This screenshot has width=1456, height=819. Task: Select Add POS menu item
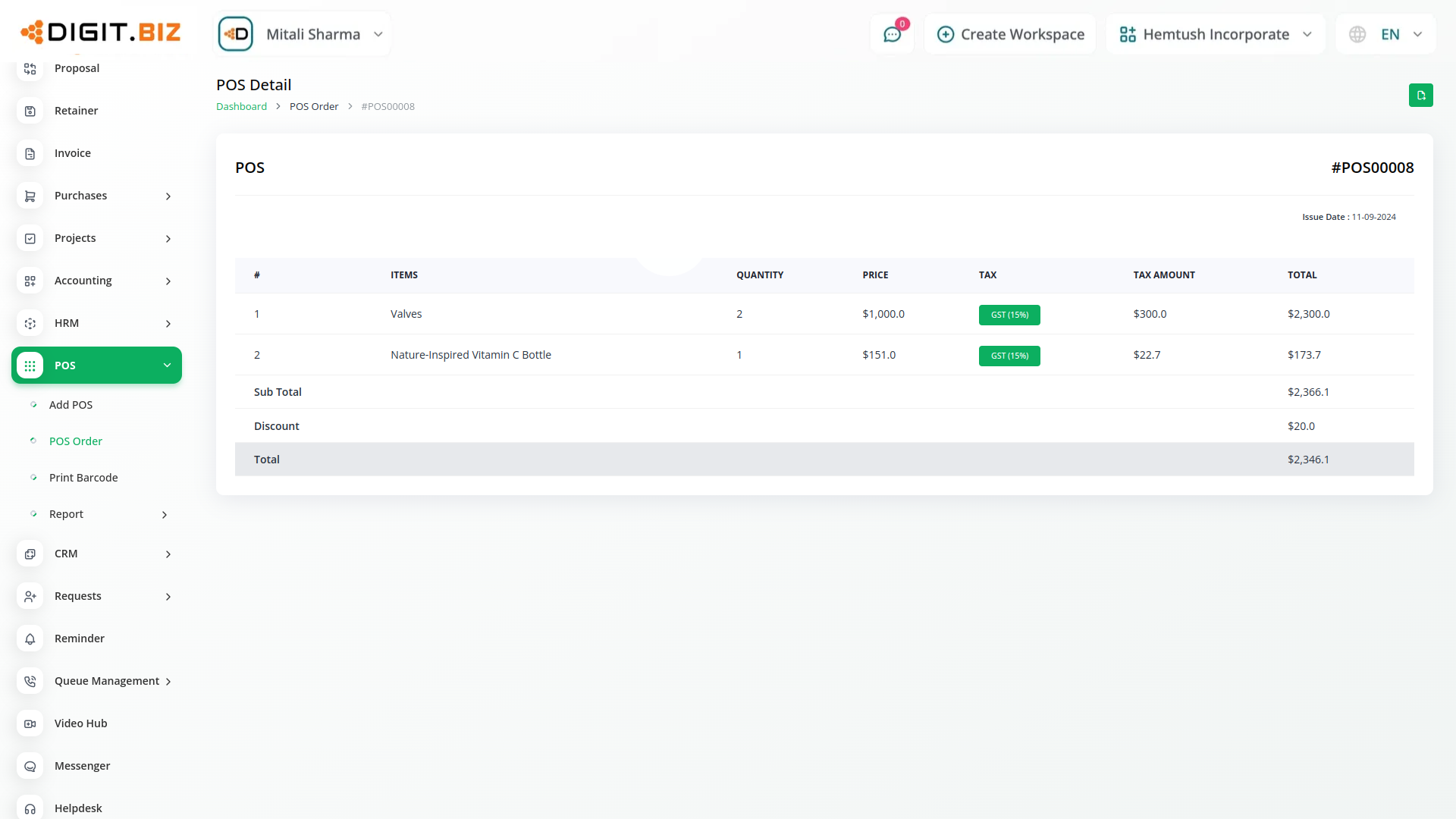tap(71, 405)
